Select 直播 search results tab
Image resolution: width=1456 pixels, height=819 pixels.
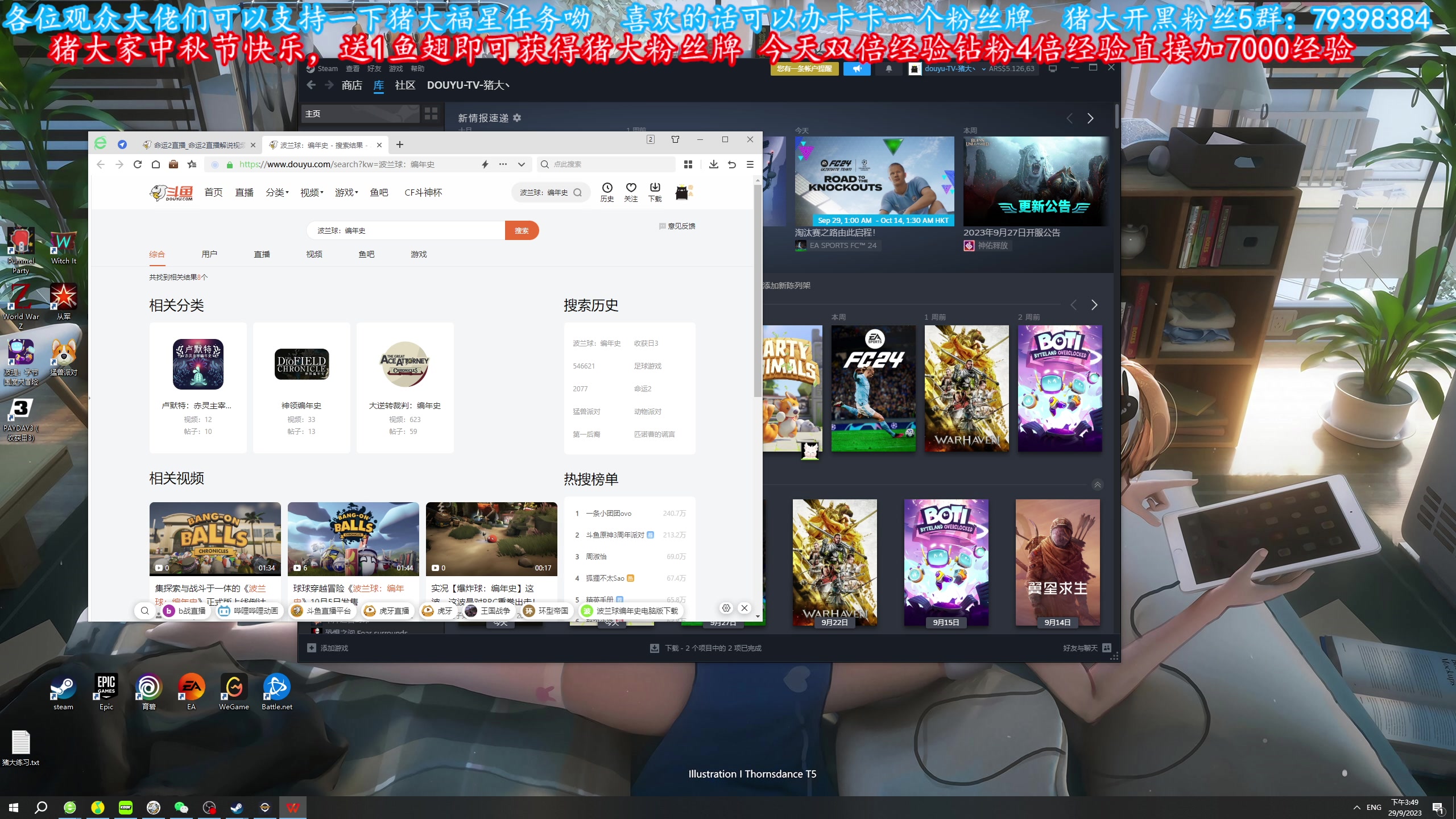coord(262,254)
